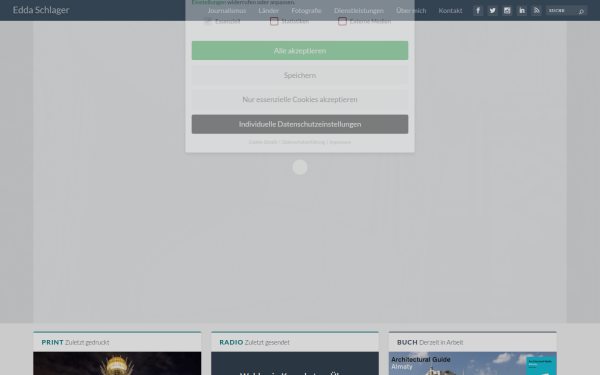
Task: Open Individuelle Datenschutzeinstellungen
Action: click(300, 124)
